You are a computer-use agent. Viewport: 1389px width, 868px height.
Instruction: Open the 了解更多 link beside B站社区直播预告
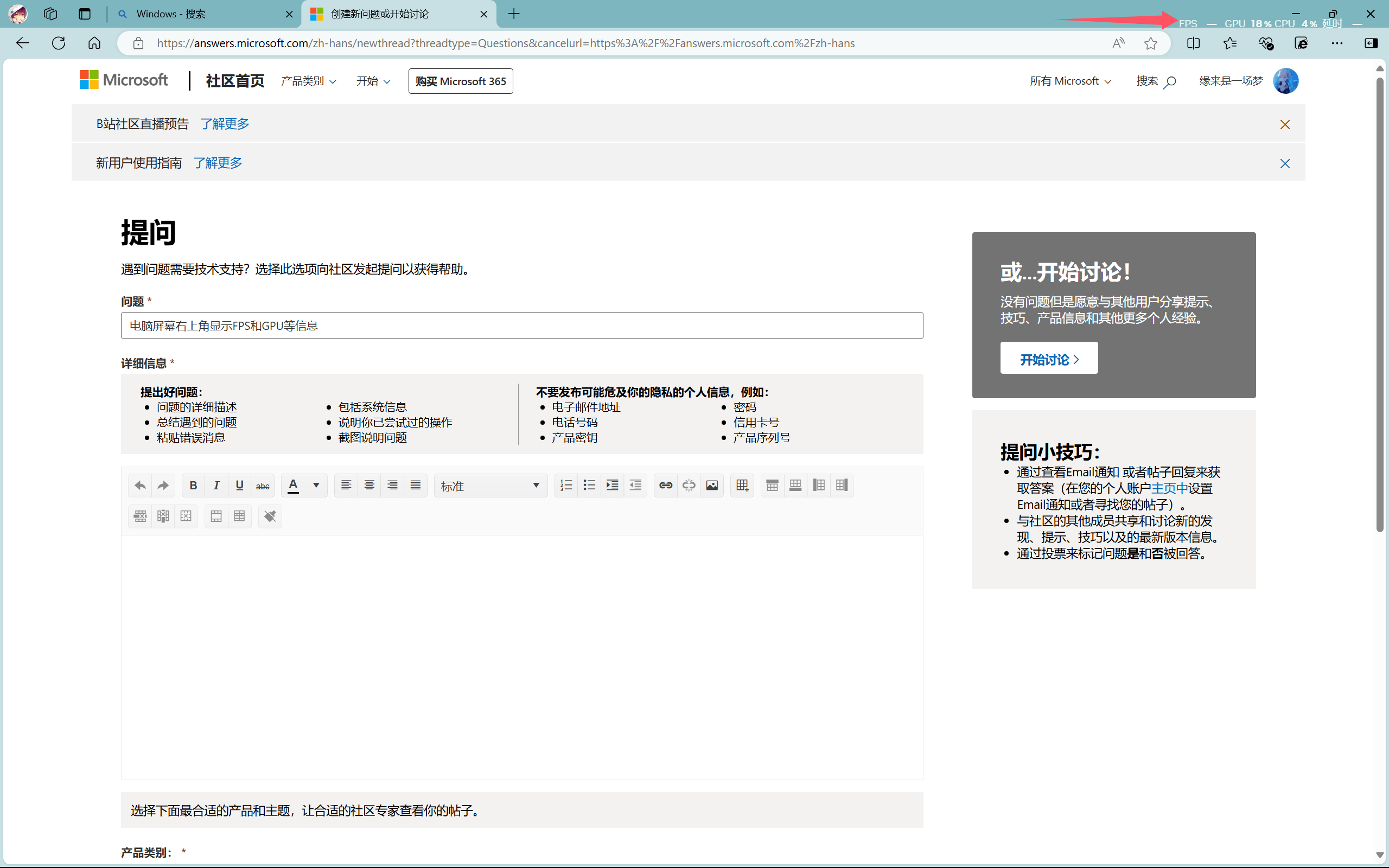(225, 124)
